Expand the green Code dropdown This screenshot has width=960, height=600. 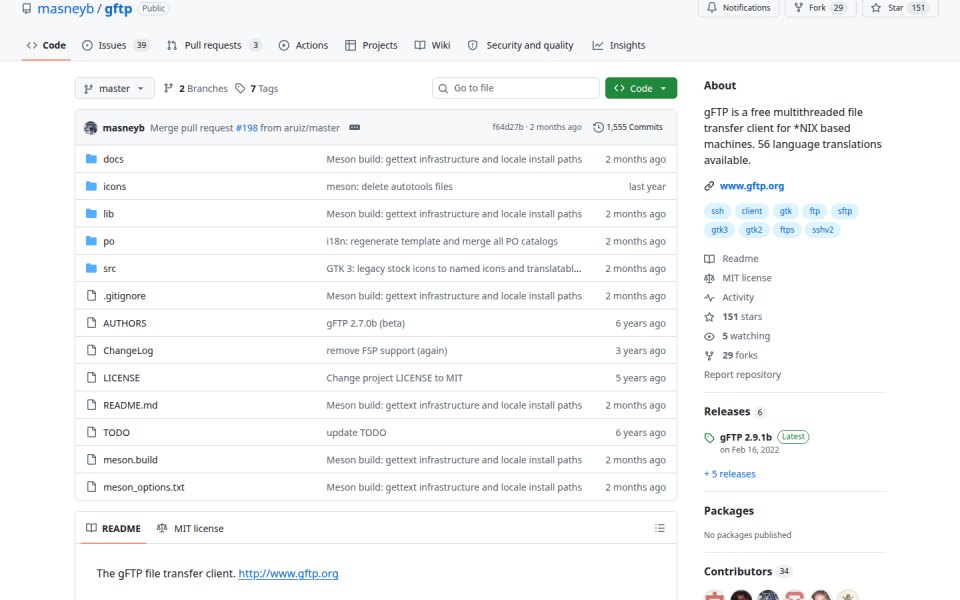(x=640, y=88)
